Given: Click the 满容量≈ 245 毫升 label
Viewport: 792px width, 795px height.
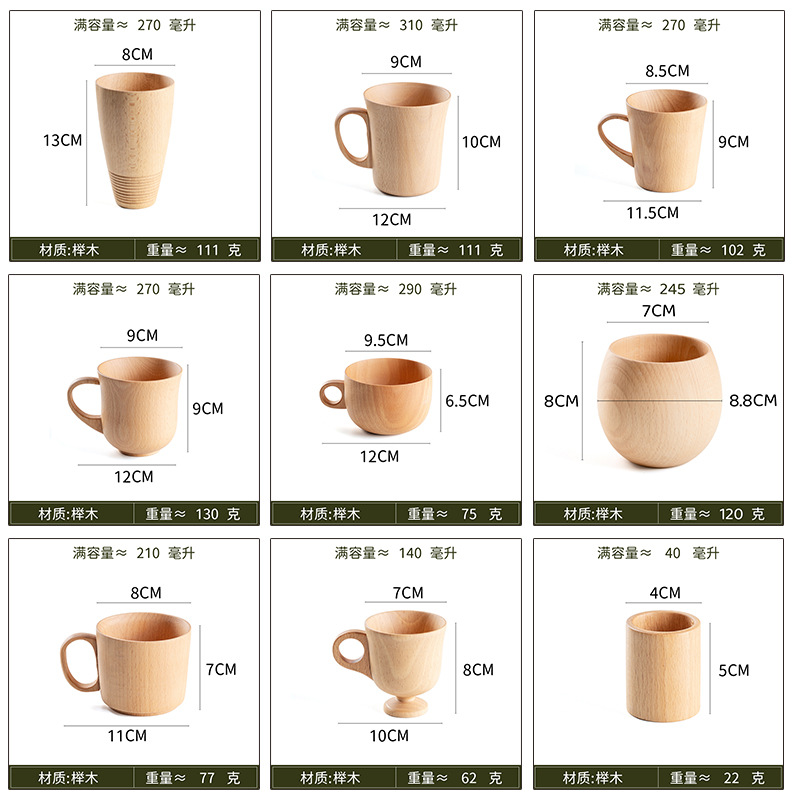Looking at the screenshot, I should tap(658, 289).
